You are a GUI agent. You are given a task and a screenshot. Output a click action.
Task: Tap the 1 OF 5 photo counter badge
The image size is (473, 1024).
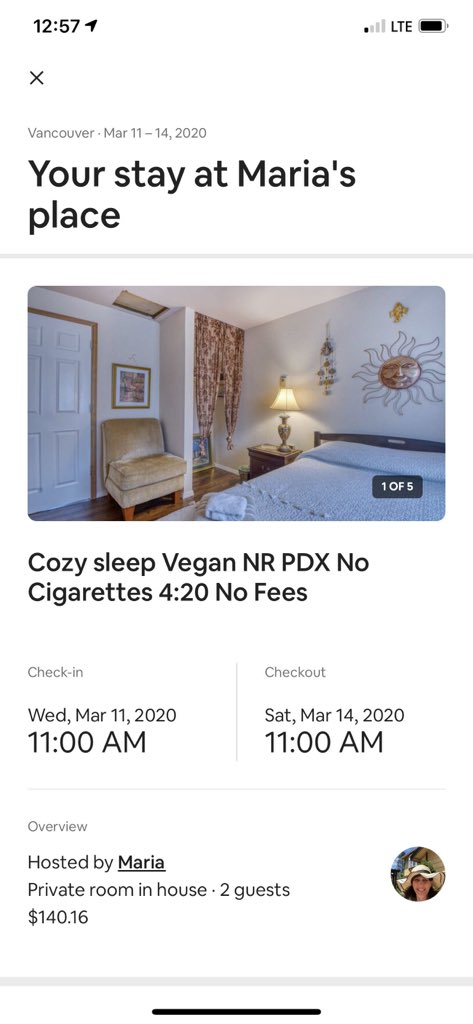point(397,487)
